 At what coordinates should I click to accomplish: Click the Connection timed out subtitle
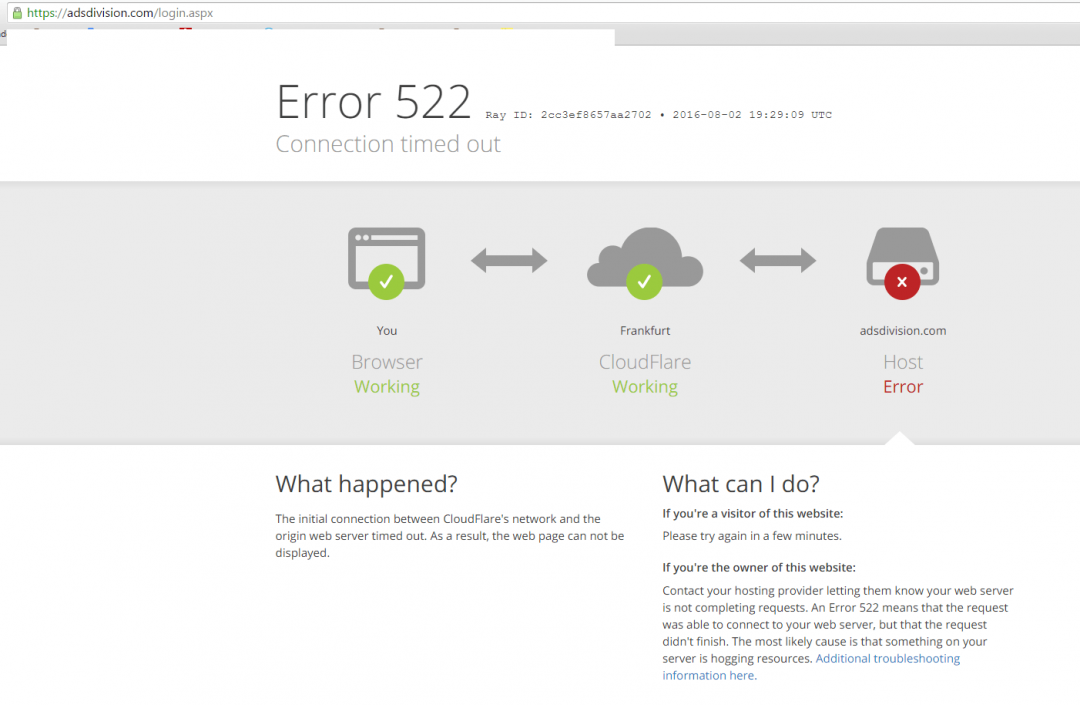[x=388, y=144]
